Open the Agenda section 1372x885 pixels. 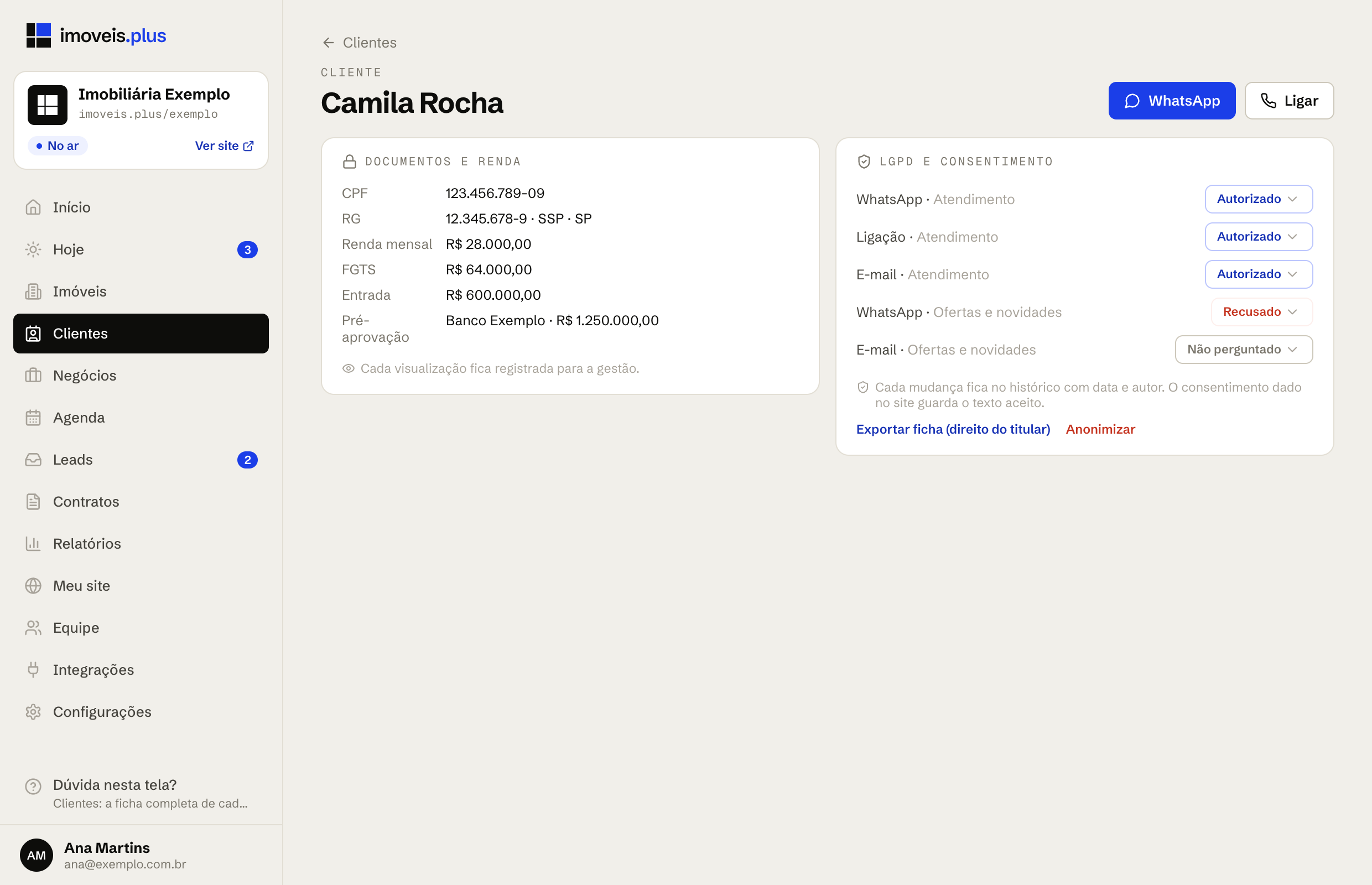point(141,417)
